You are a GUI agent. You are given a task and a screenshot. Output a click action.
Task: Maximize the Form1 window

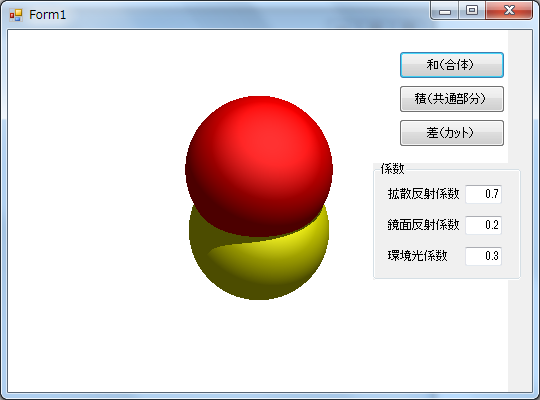(472, 11)
